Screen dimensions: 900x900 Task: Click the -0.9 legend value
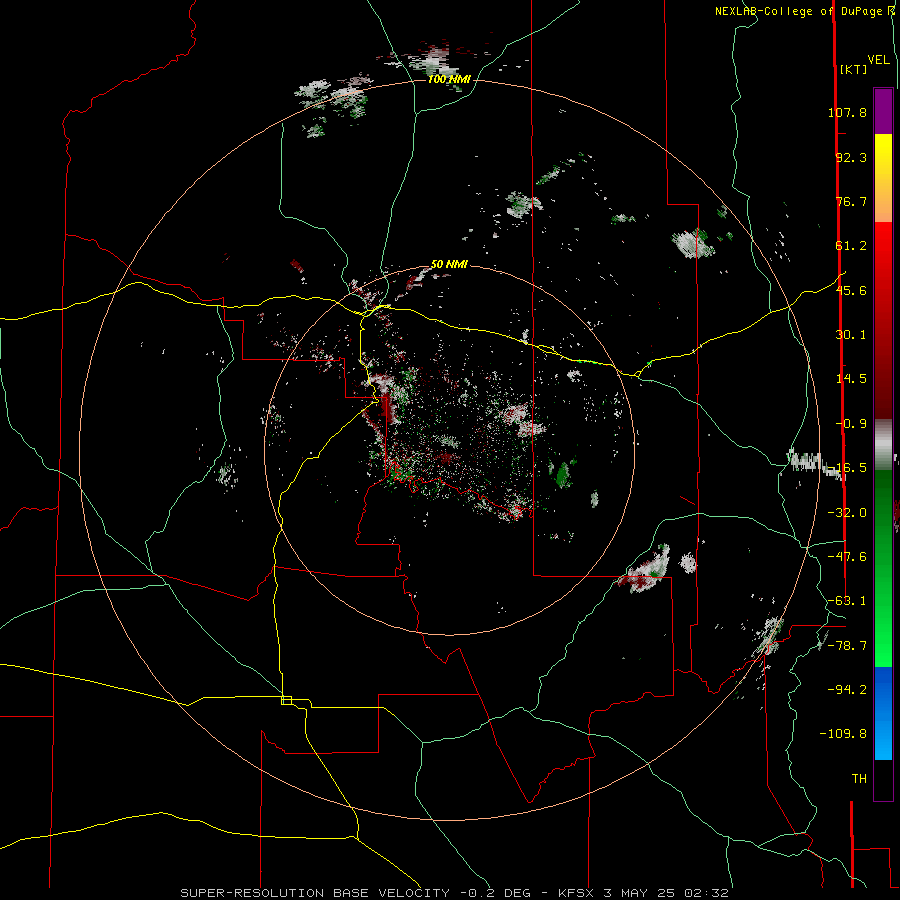(x=851, y=424)
